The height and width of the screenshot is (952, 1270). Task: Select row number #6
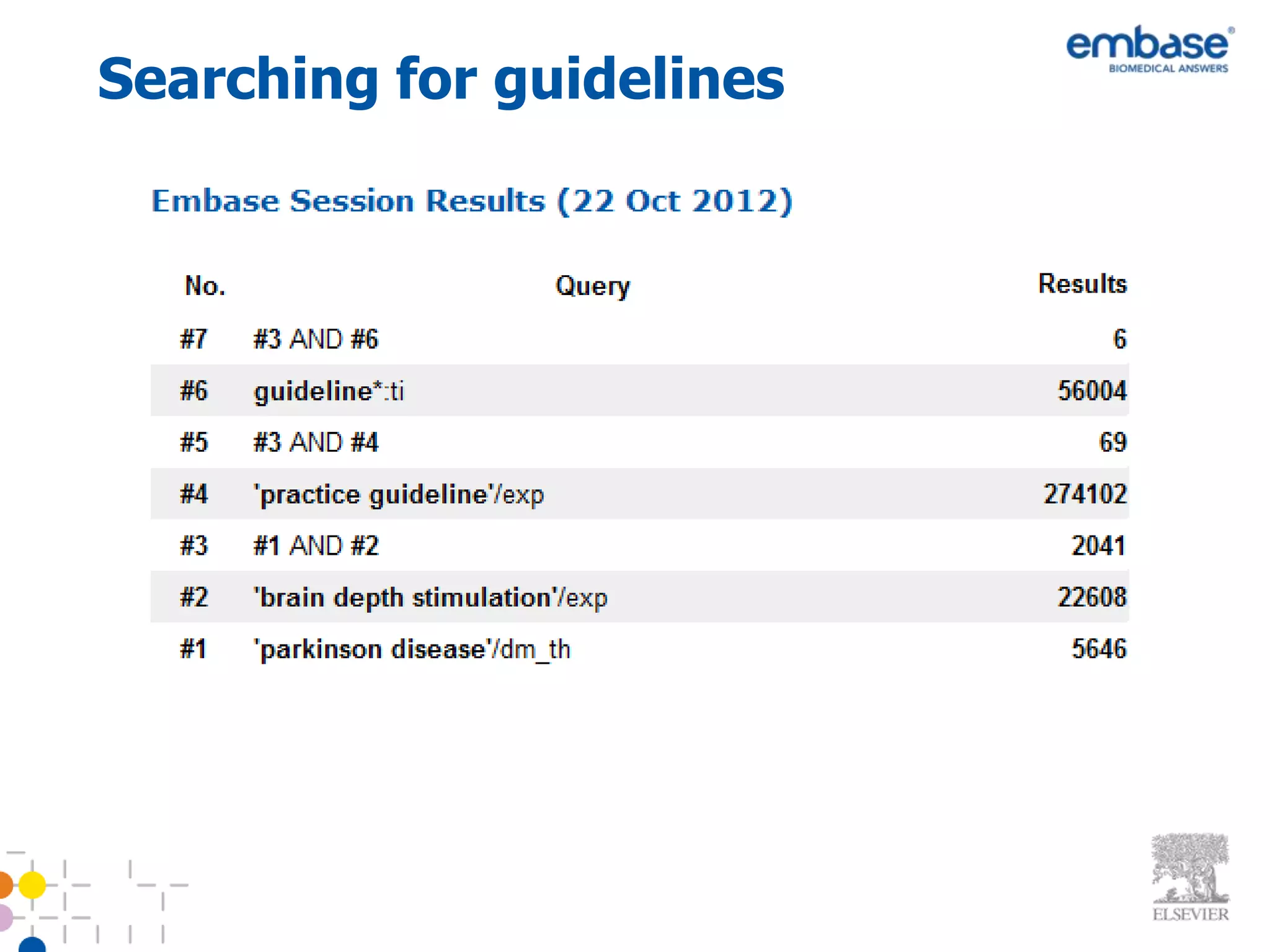[x=193, y=390]
